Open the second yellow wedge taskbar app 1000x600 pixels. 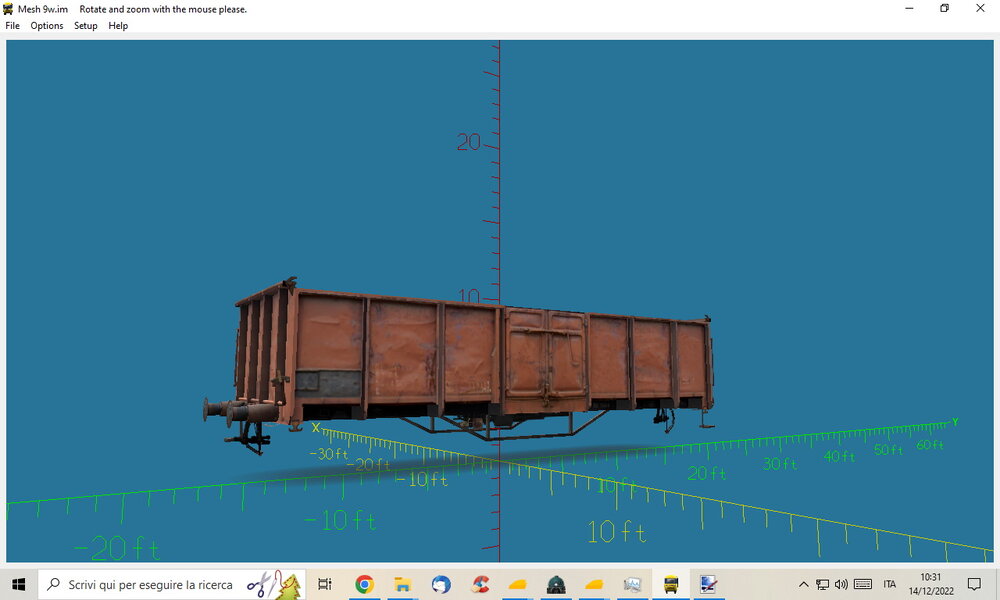[594, 584]
